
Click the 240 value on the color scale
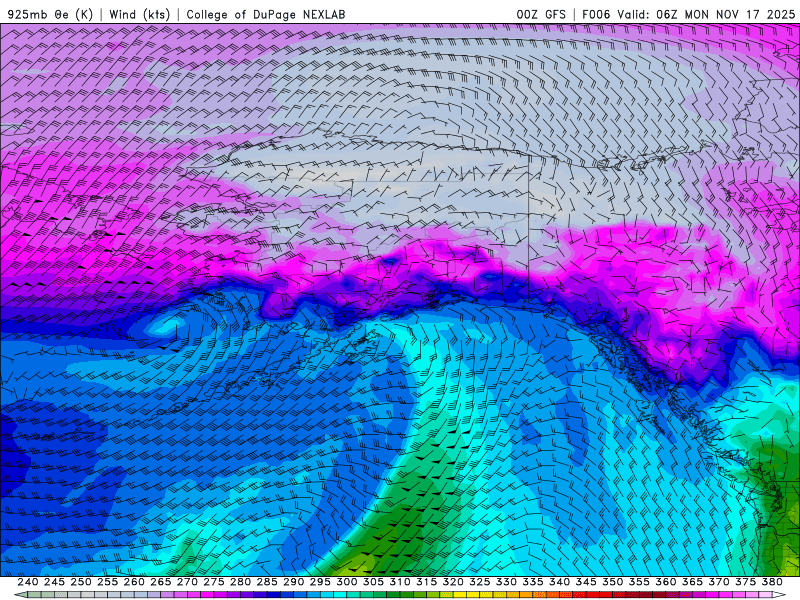(28, 582)
